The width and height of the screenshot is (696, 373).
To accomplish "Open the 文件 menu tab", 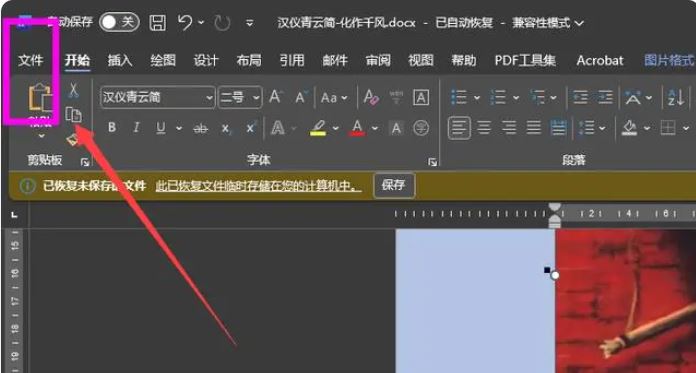I will click(31, 60).
